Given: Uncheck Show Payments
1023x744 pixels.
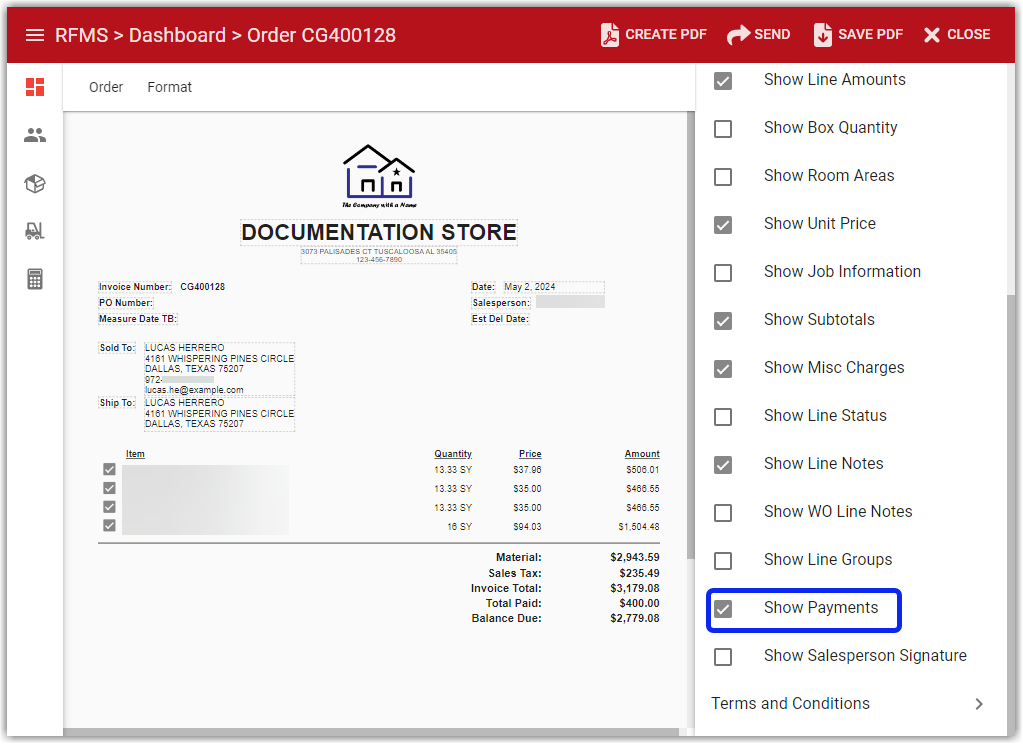Looking at the screenshot, I should tap(723, 609).
